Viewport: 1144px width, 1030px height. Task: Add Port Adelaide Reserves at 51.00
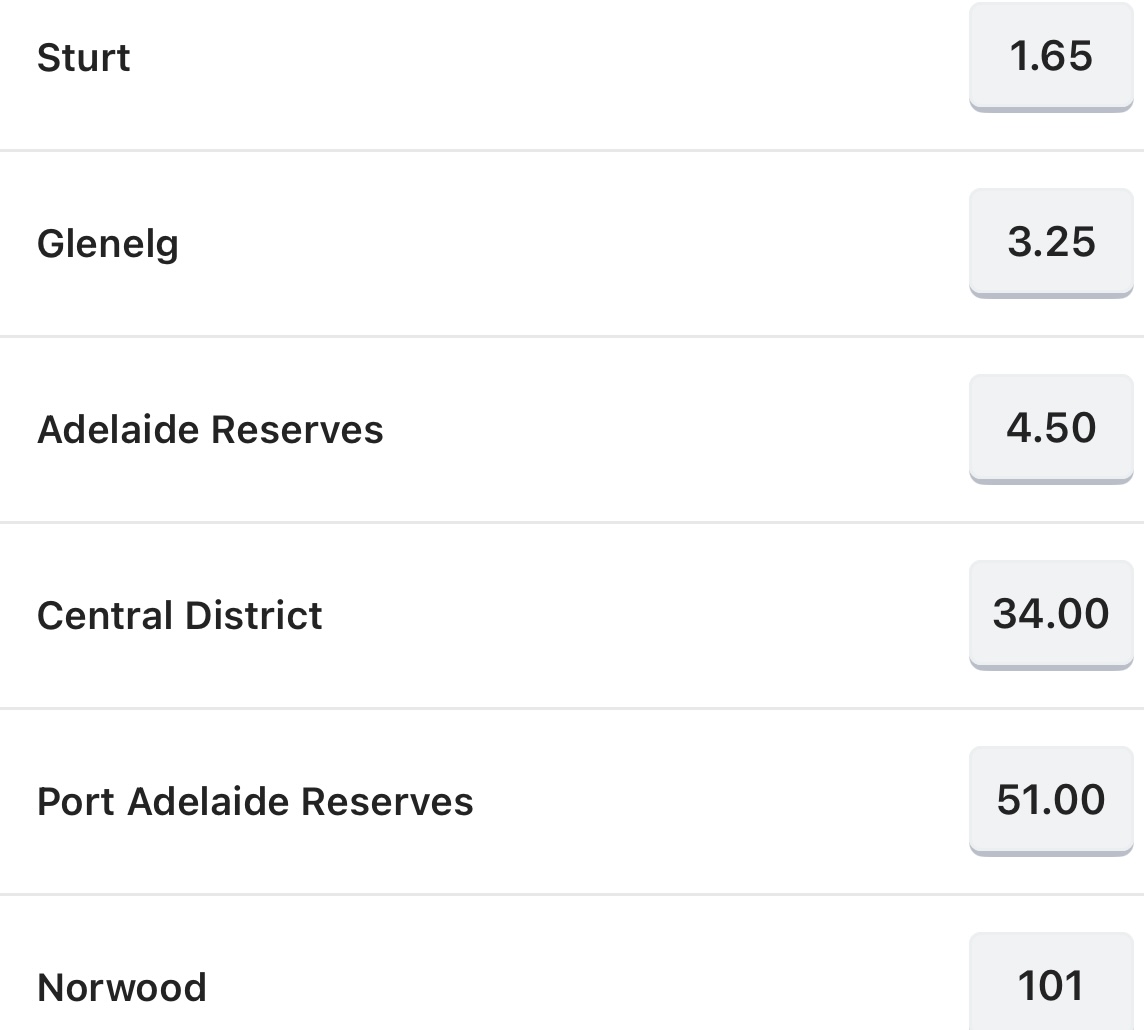[1051, 800]
